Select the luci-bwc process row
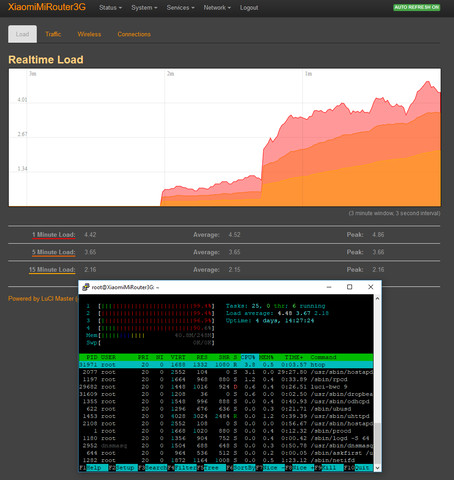This screenshot has width=454, height=480. [x=226, y=387]
